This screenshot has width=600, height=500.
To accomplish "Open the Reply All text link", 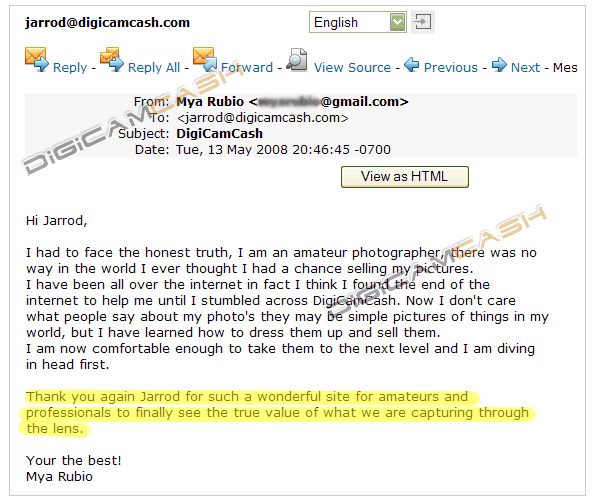I will [154, 68].
